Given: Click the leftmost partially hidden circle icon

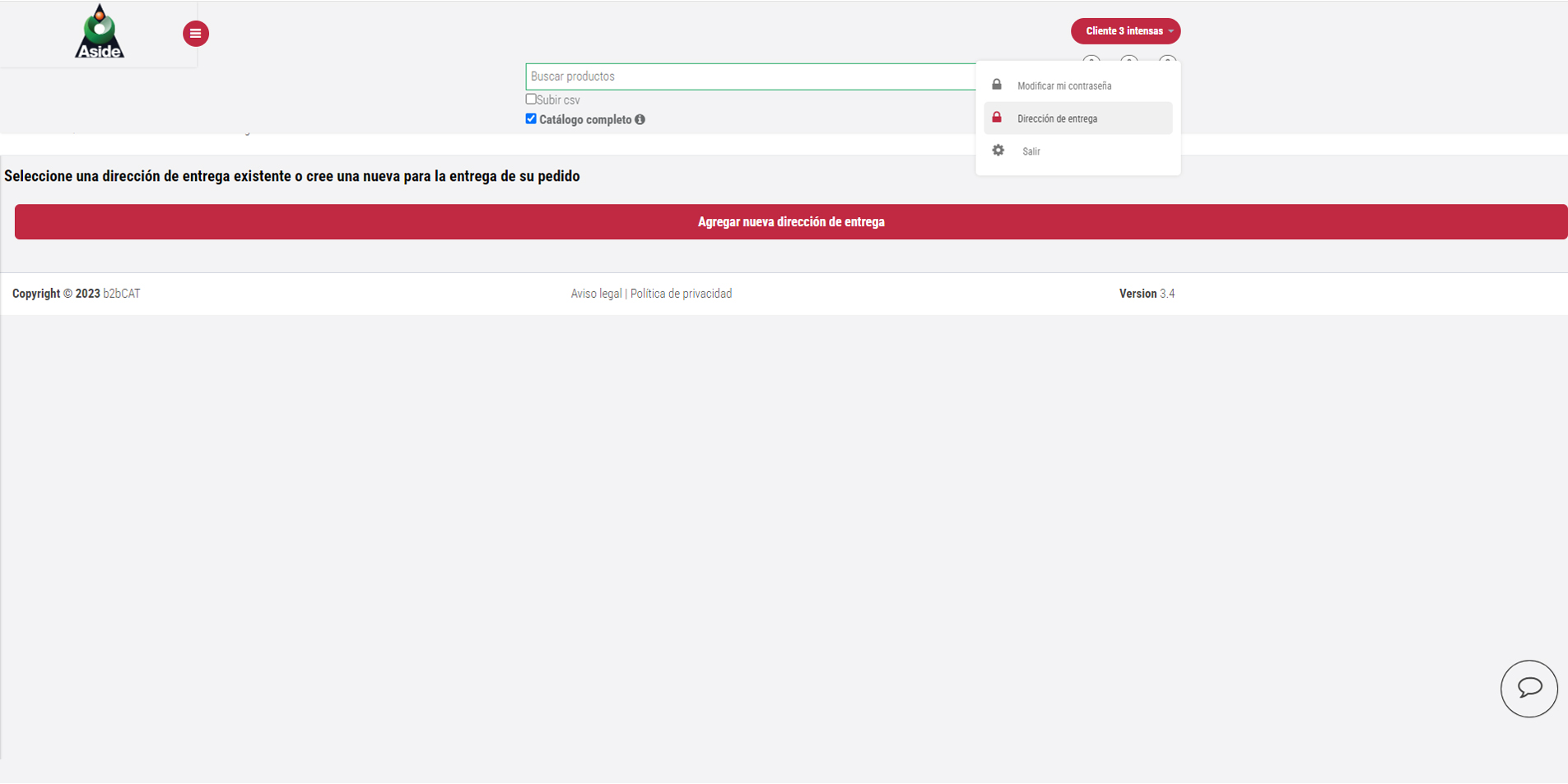Looking at the screenshot, I should click(x=1091, y=60).
